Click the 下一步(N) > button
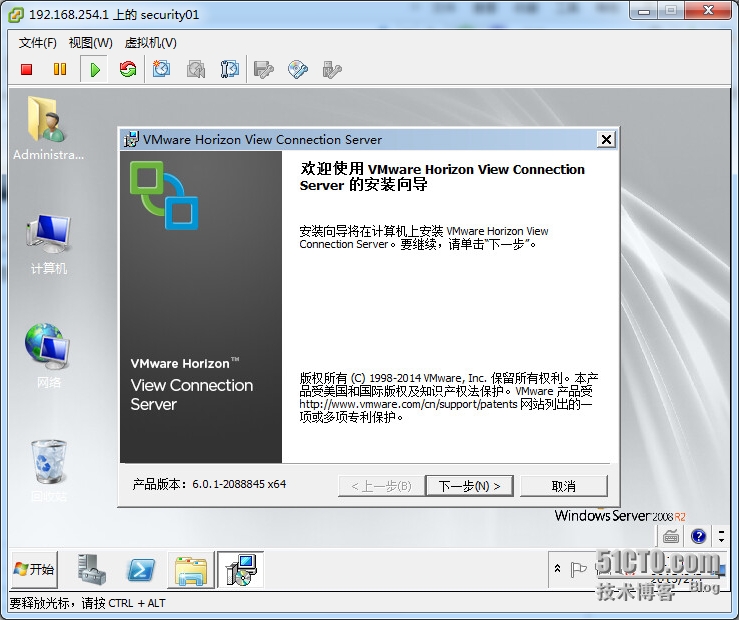The image size is (739, 620). (469, 486)
